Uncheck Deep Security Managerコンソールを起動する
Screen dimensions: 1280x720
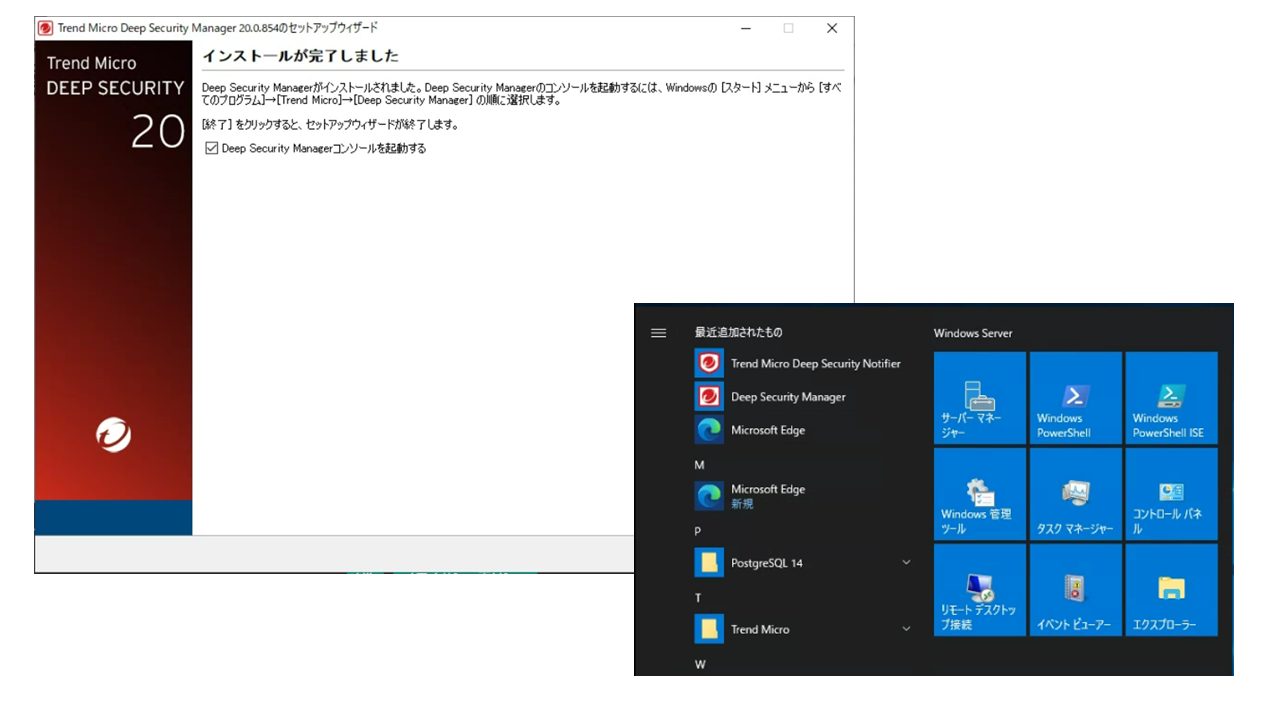point(211,148)
